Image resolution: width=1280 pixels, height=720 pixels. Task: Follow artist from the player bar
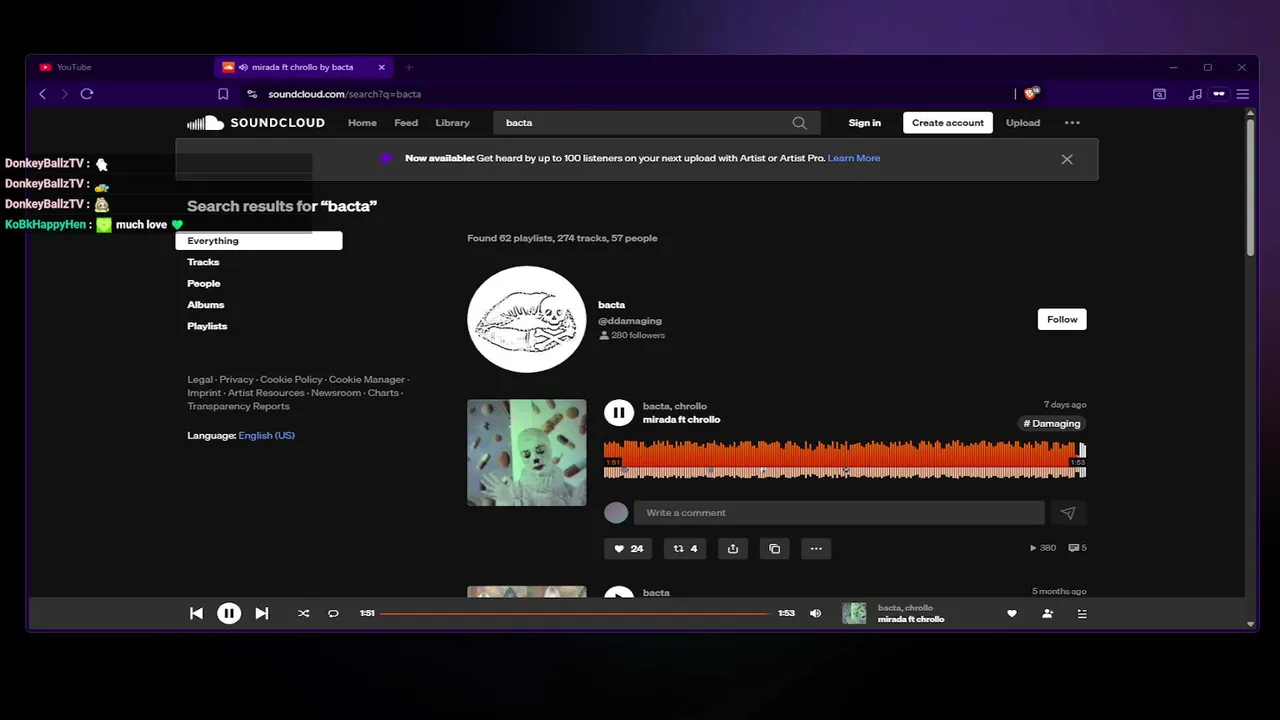(x=1047, y=613)
